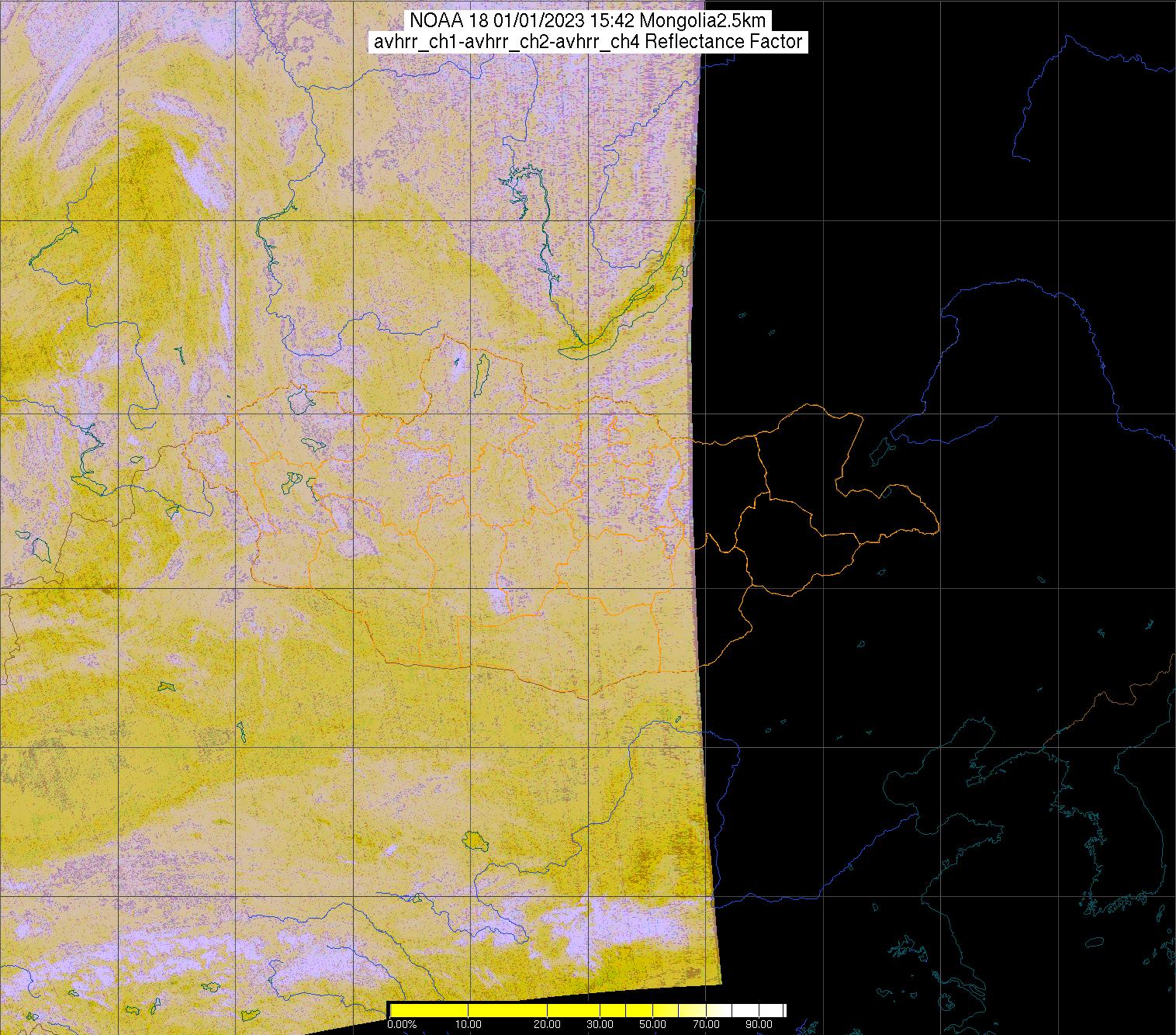Click the avhrr channel Reflectance Factor subtitle
Viewport: 1176px width, 1035px height.
click(x=587, y=42)
